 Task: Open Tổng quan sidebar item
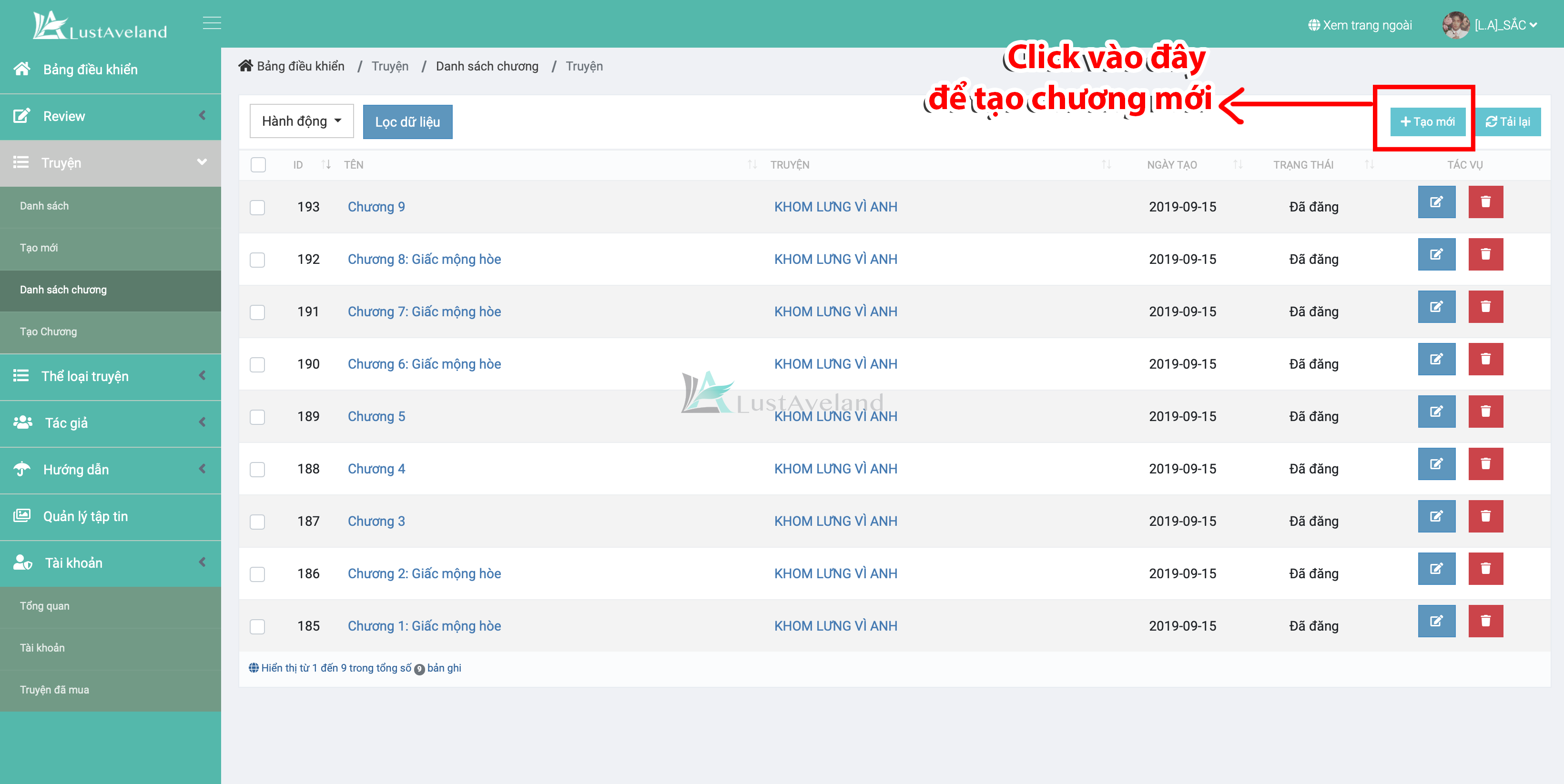tap(111, 606)
